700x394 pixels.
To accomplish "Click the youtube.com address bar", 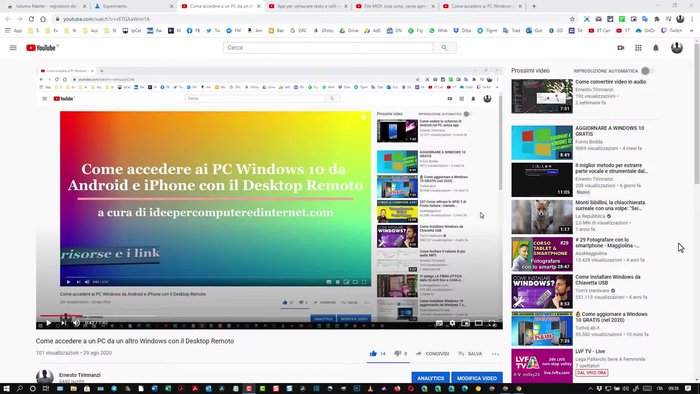I will (x=312, y=19).
